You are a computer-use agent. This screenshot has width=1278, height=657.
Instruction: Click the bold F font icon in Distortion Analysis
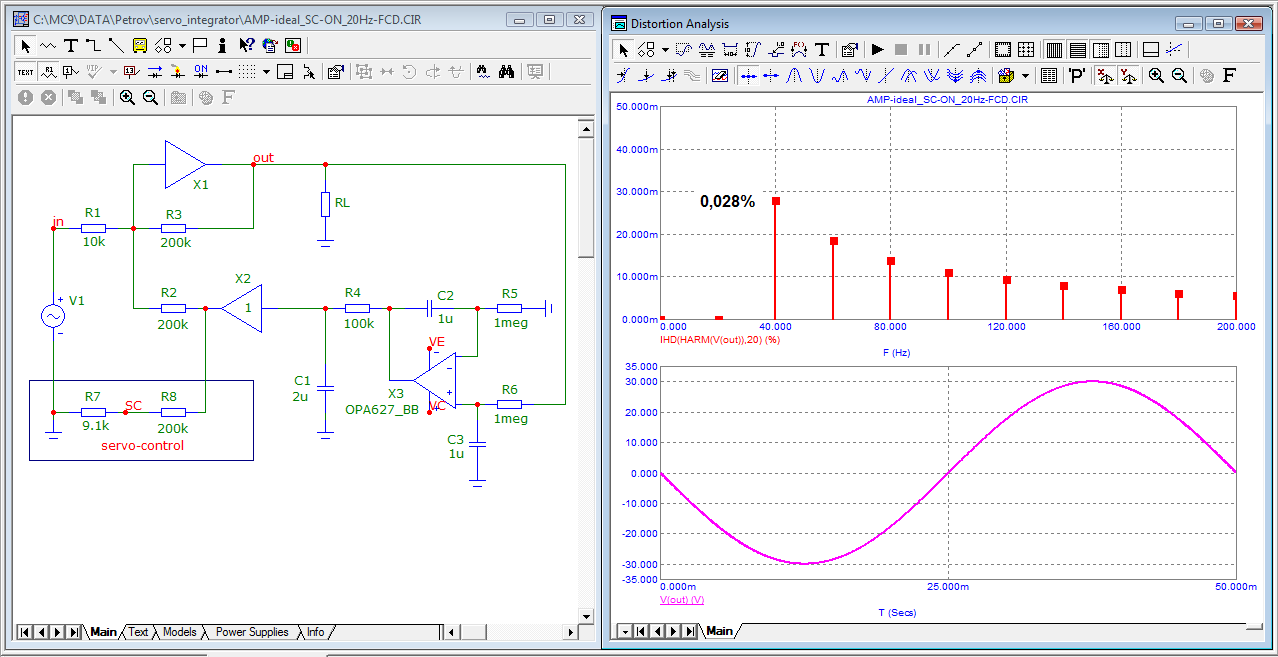tap(1229, 74)
